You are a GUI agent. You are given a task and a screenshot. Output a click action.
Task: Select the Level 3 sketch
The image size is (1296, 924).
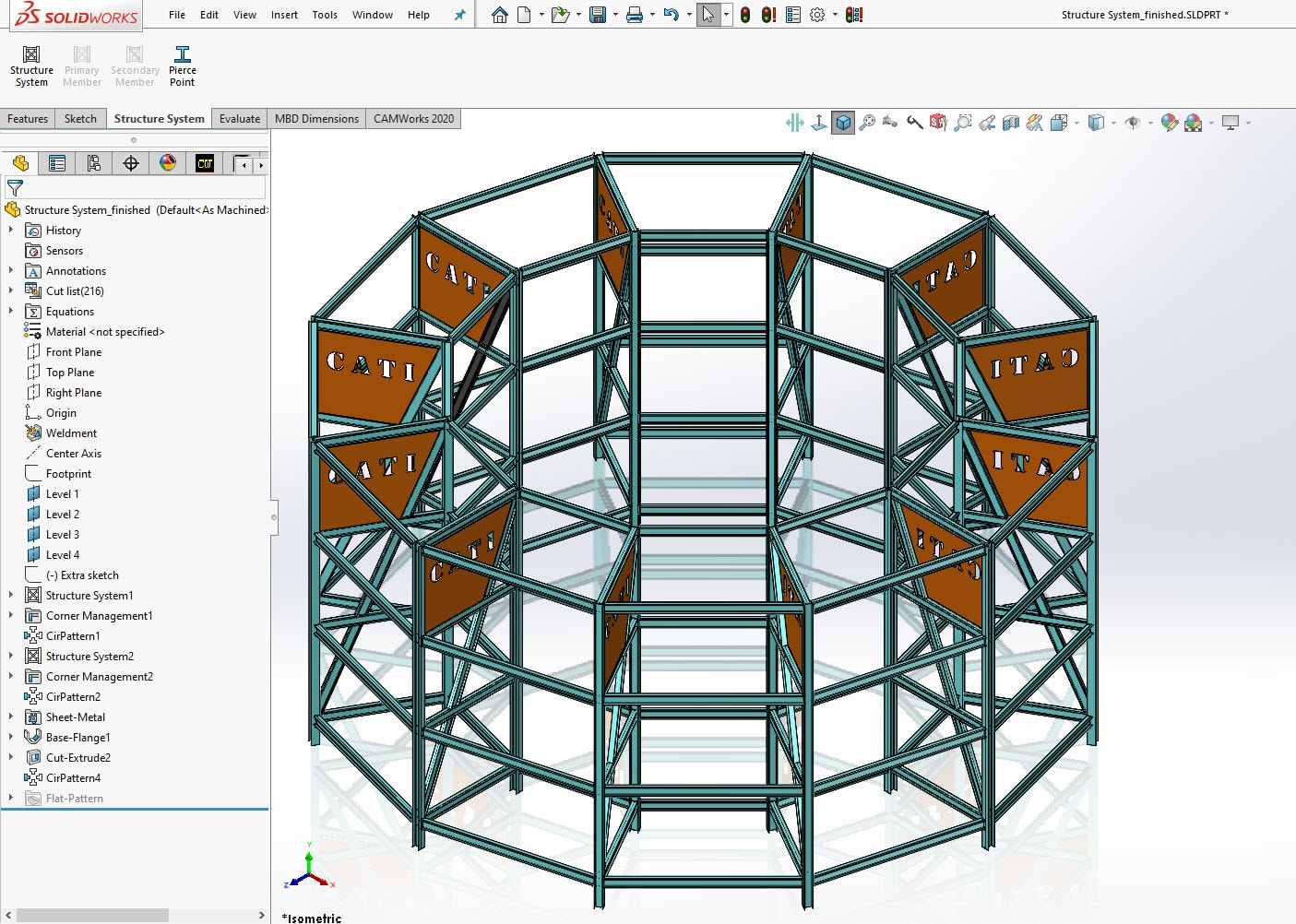[63, 534]
